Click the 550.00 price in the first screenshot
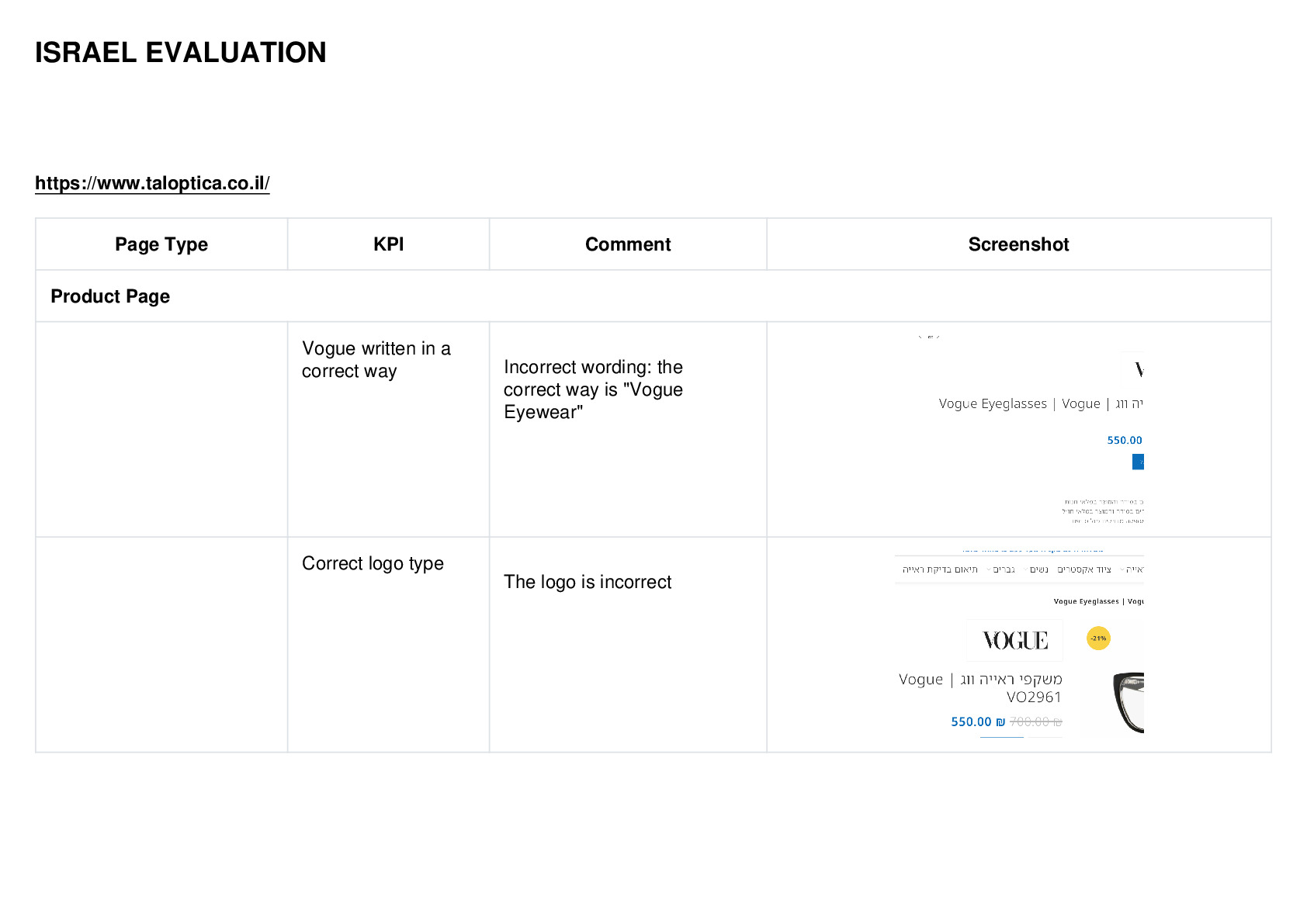 coord(1125,440)
